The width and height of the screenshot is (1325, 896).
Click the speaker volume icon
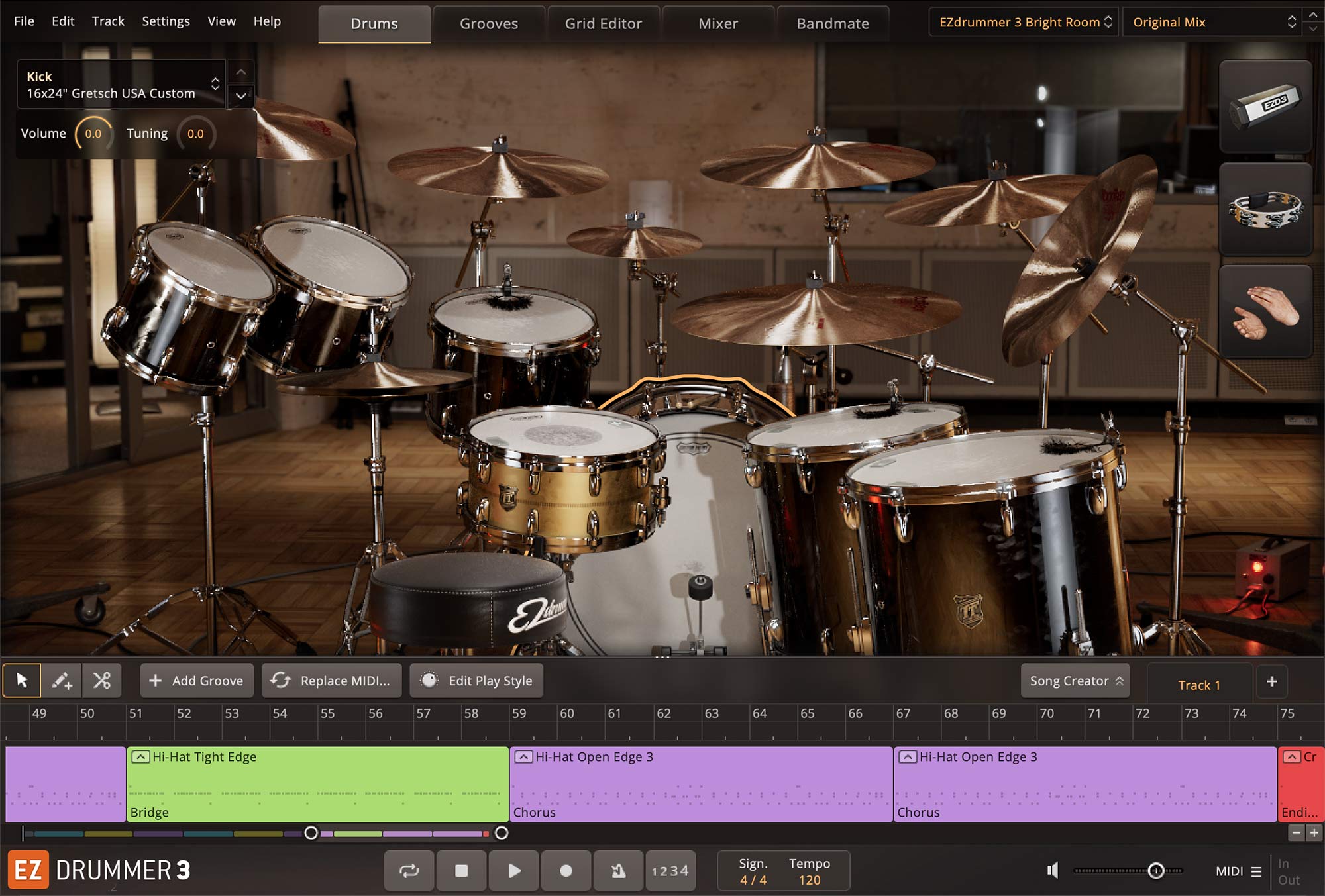pos(1052,870)
